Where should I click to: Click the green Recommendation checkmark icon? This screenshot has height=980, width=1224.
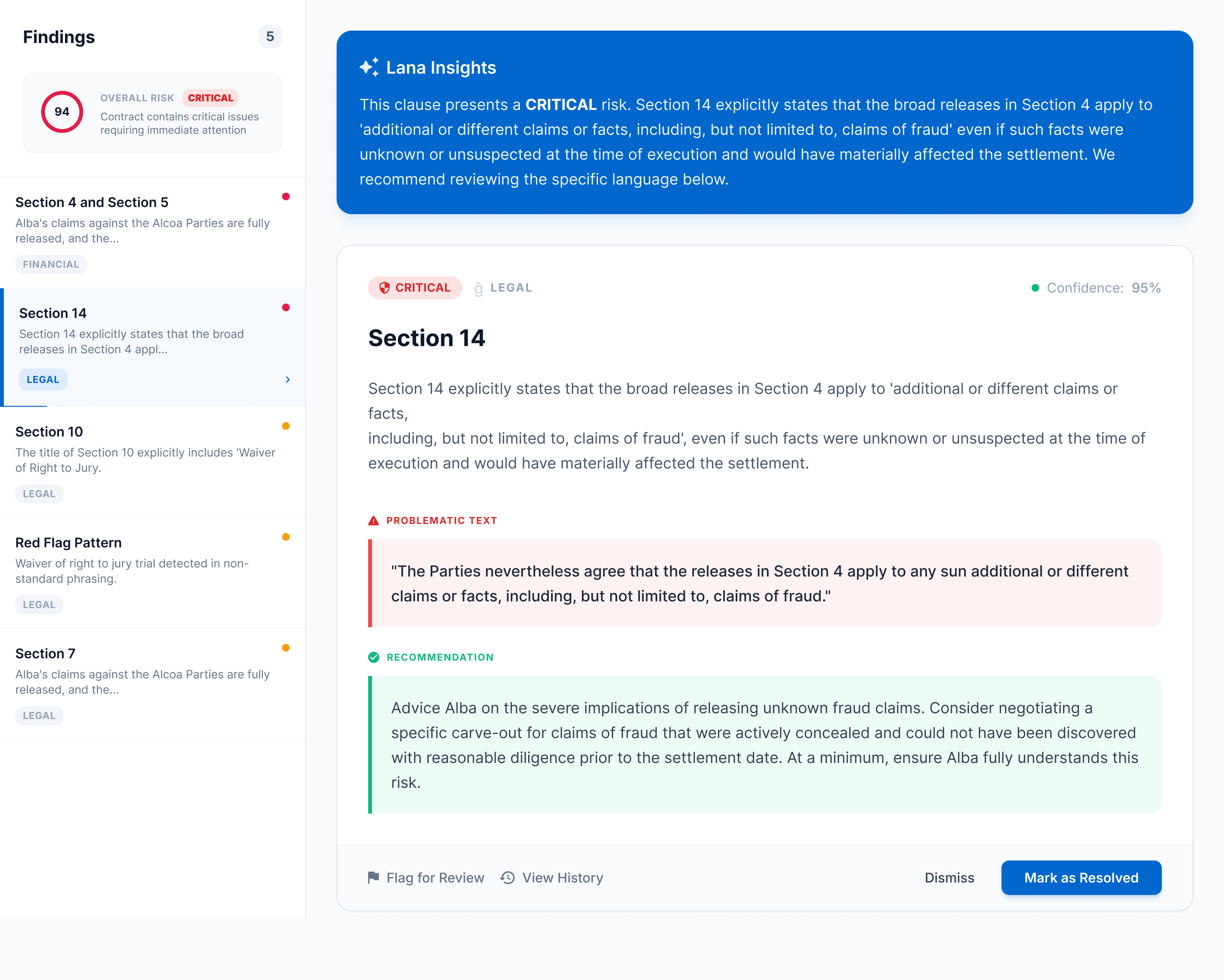click(374, 657)
